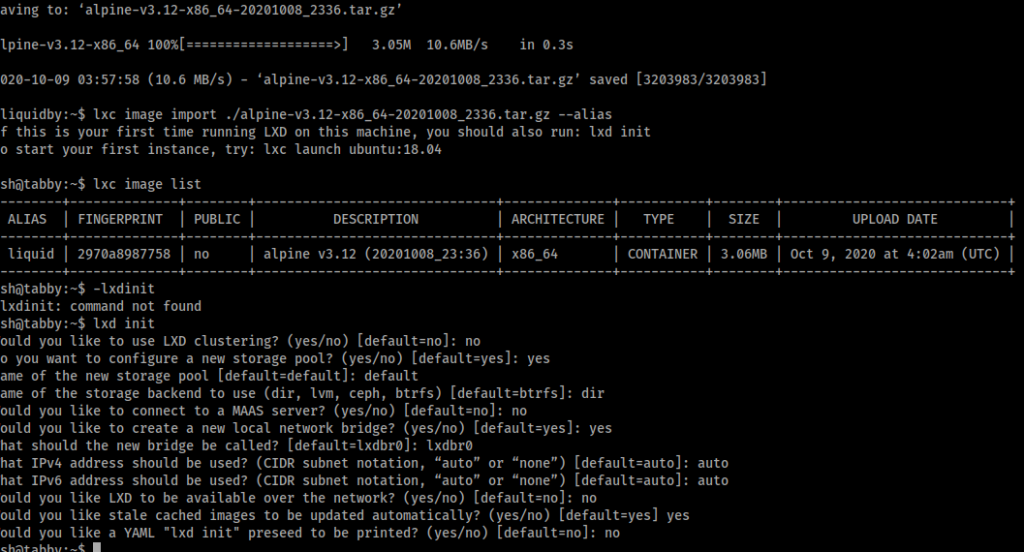Viewport: 1024px width, 552px height.
Task: Click the alpine v3.12 description cell
Action: (376, 254)
